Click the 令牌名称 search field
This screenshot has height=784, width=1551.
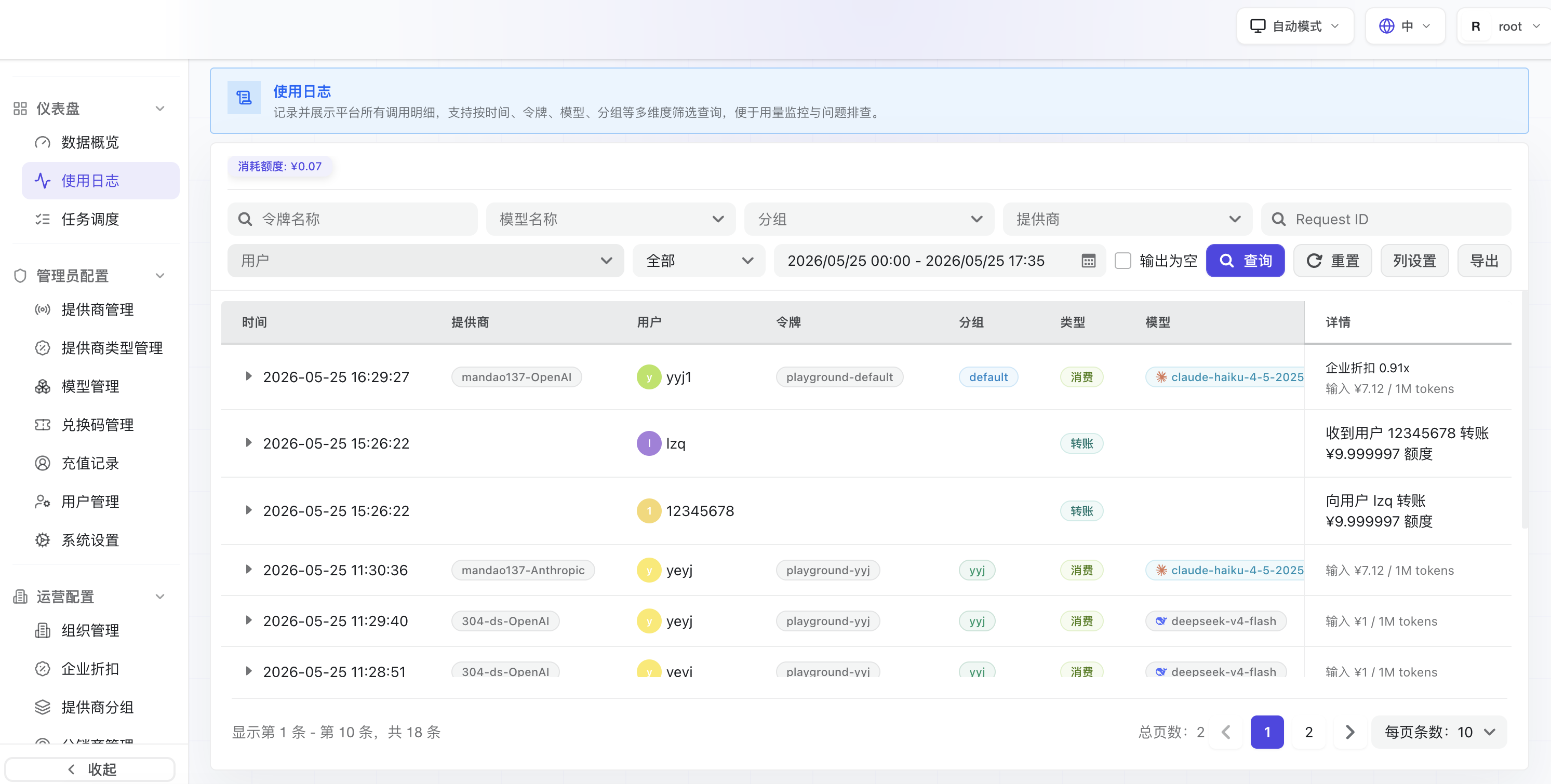pyautogui.click(x=352, y=219)
